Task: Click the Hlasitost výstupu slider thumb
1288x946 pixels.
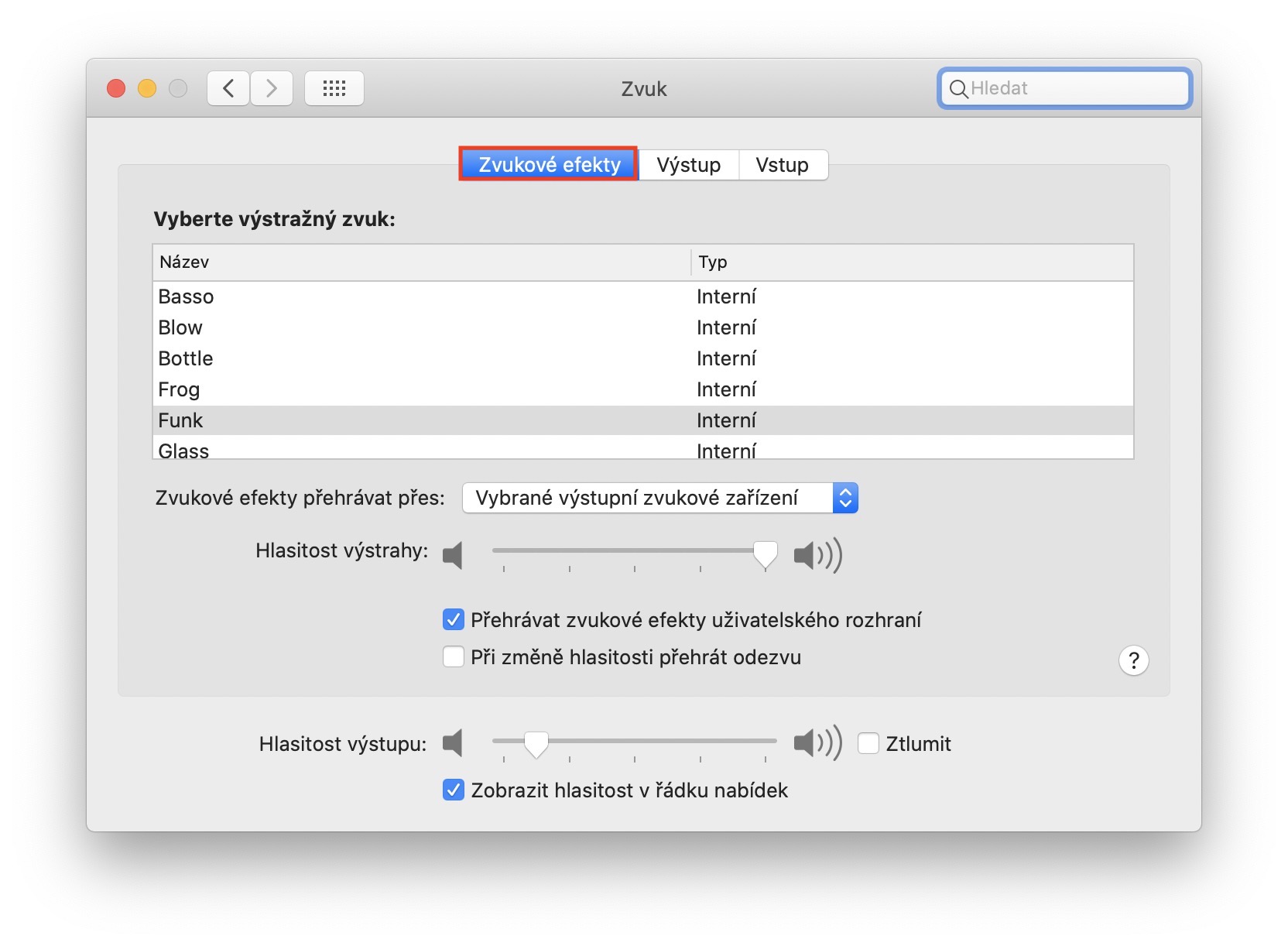Action: coord(536,743)
